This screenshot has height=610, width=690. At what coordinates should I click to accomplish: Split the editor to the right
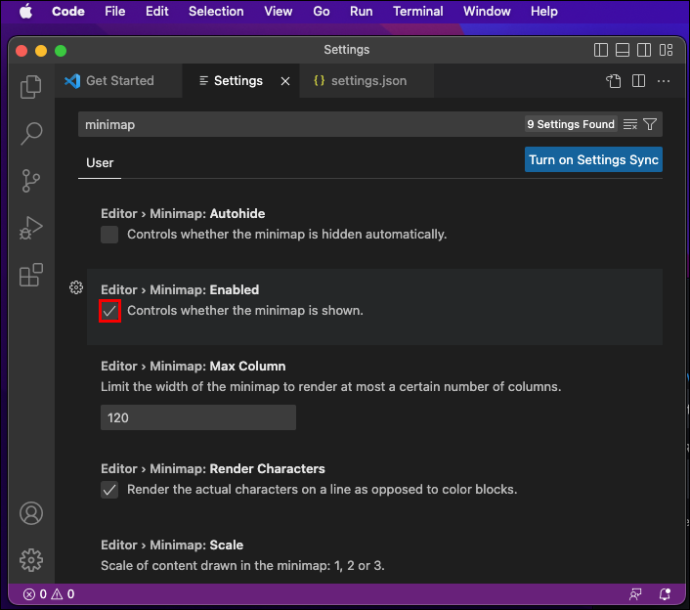tap(639, 81)
